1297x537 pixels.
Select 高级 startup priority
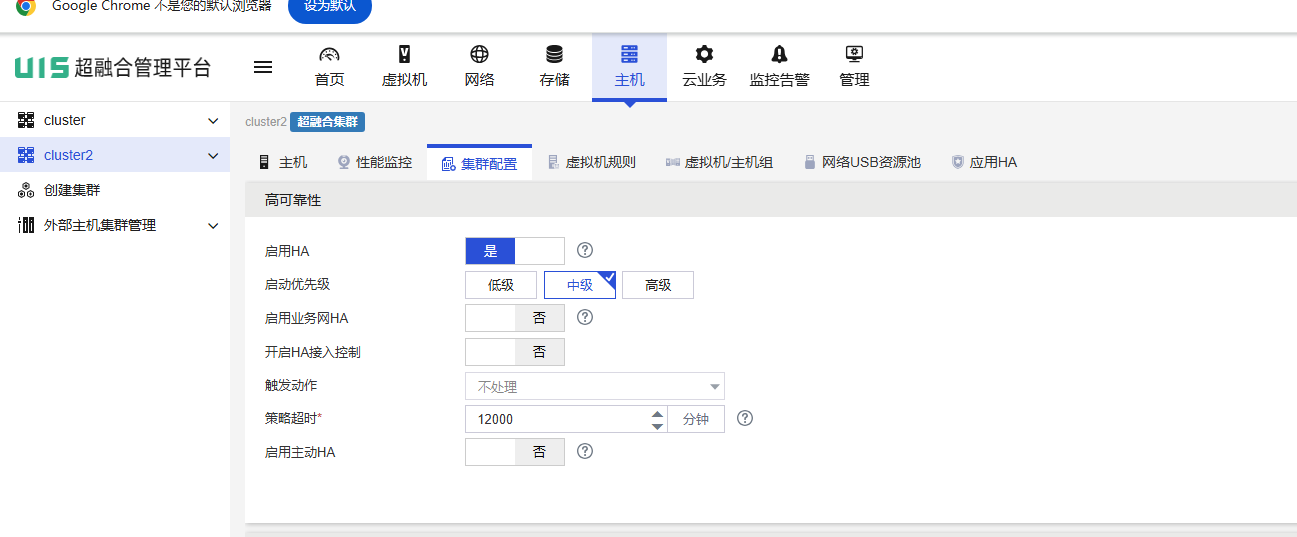tap(657, 285)
